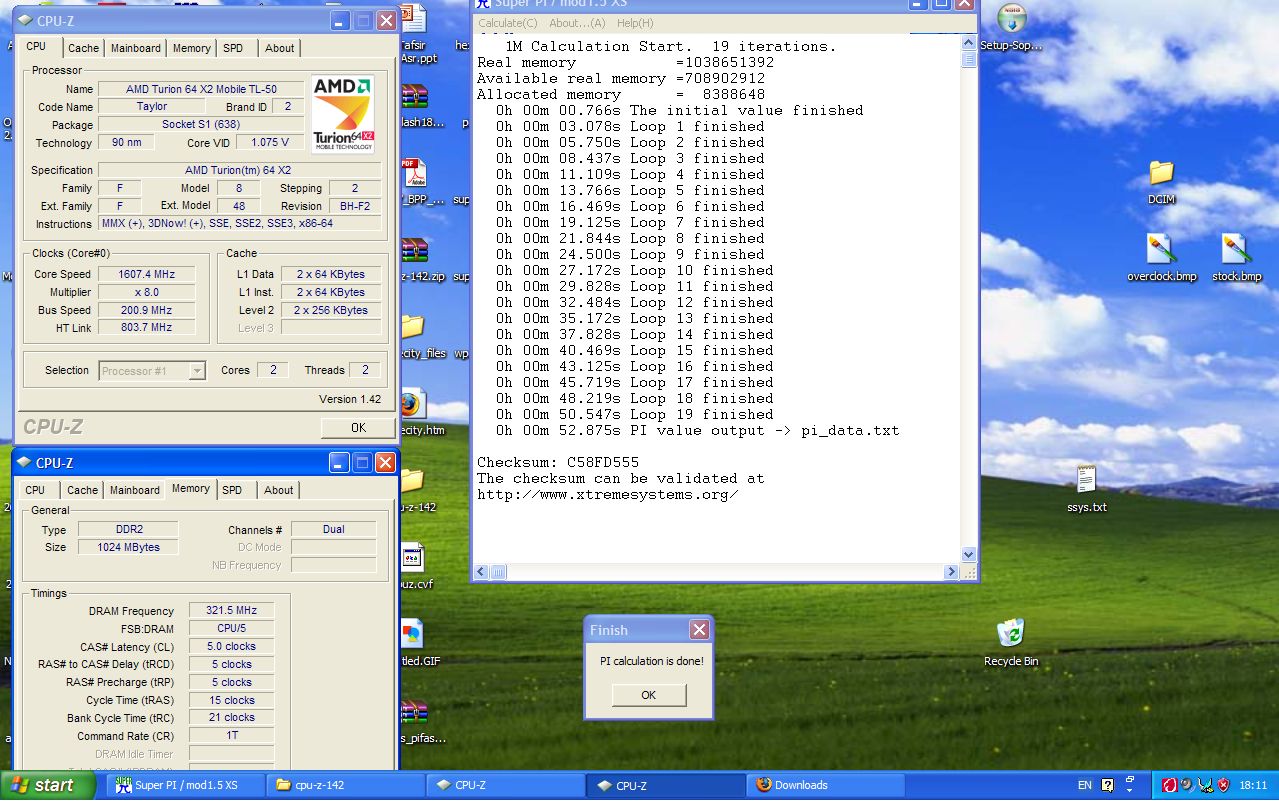The width and height of the screenshot is (1279, 801).
Task: Open the s_pifas... archive icon
Action: (413, 712)
